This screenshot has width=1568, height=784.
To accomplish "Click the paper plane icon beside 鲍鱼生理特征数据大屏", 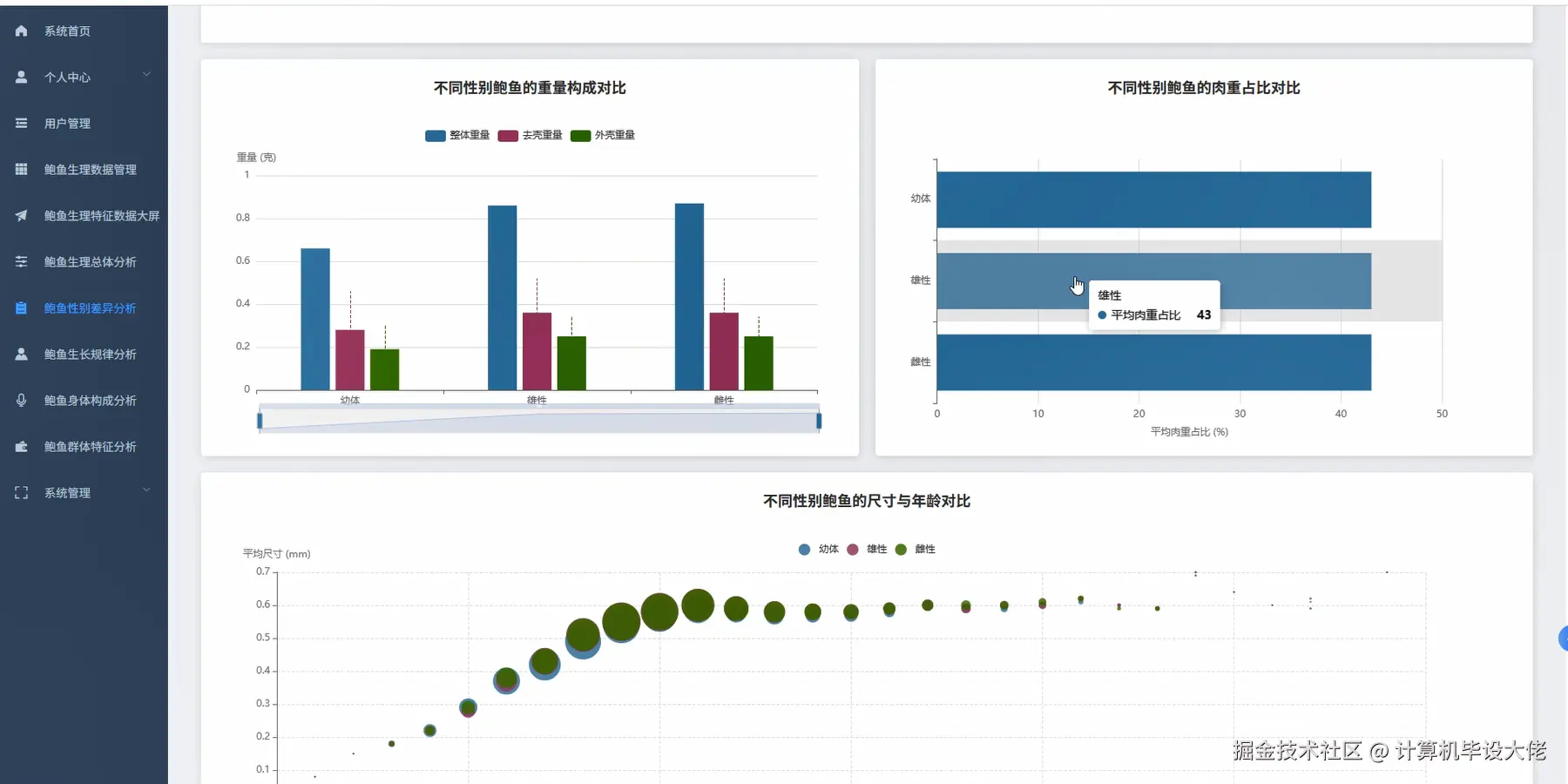I will click(22, 216).
